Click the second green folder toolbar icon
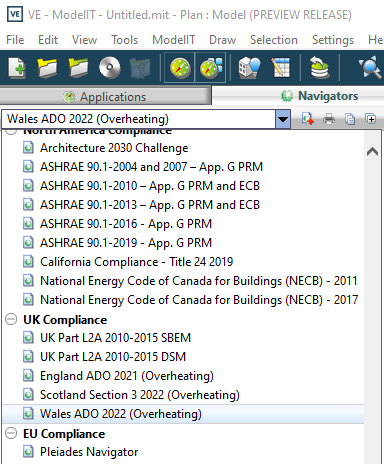The image size is (384, 464). point(79,68)
